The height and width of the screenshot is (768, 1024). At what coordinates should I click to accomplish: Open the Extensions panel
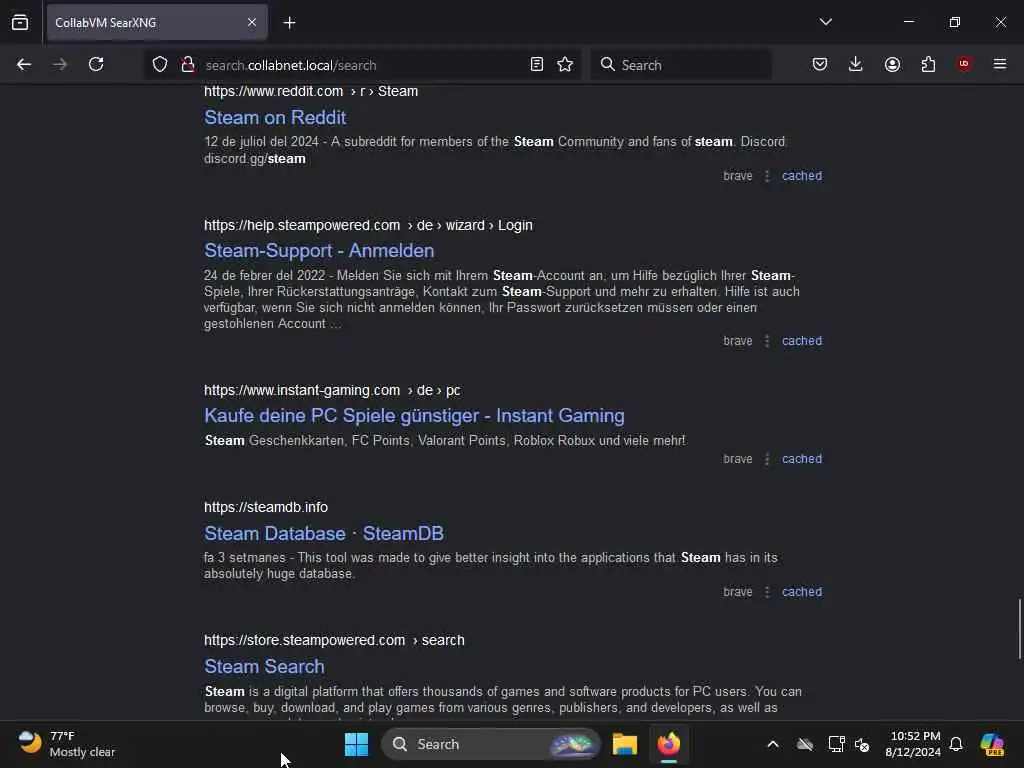pos(928,64)
